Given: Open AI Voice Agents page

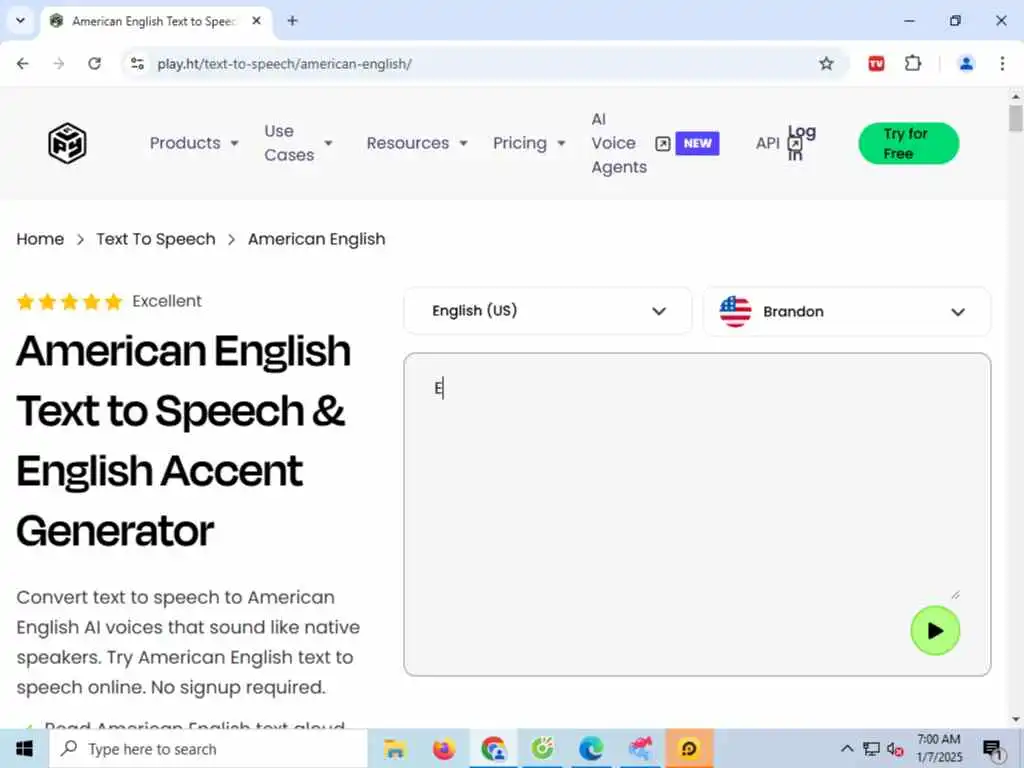Looking at the screenshot, I should 618,143.
